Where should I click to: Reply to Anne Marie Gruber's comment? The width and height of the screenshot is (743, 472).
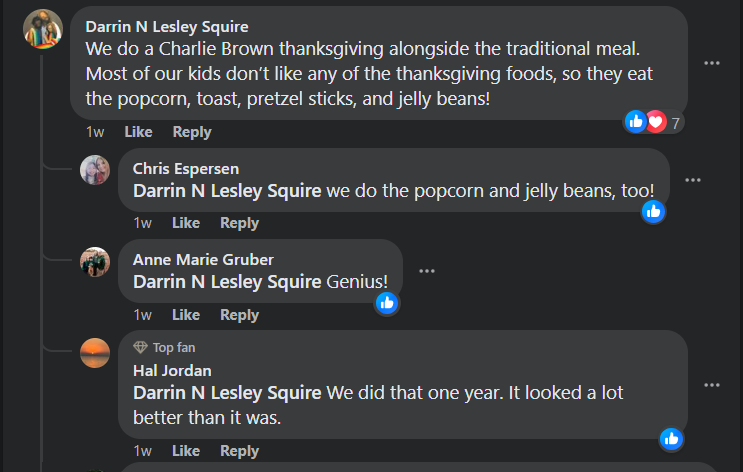[x=239, y=315]
